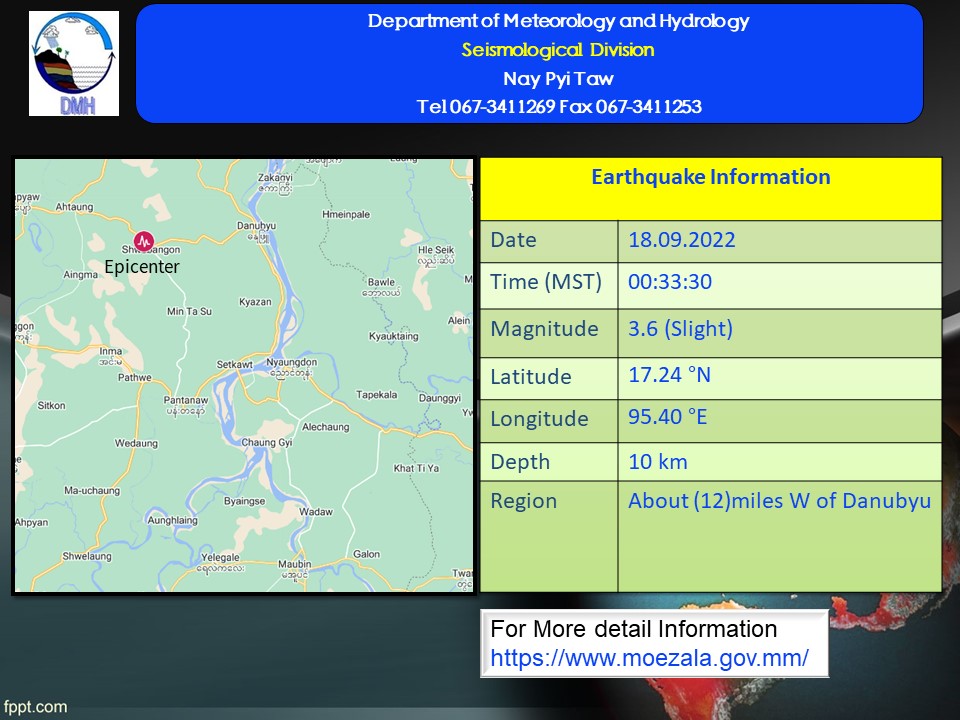Click Kyazan label on map
This screenshot has height=720, width=960.
(x=255, y=302)
